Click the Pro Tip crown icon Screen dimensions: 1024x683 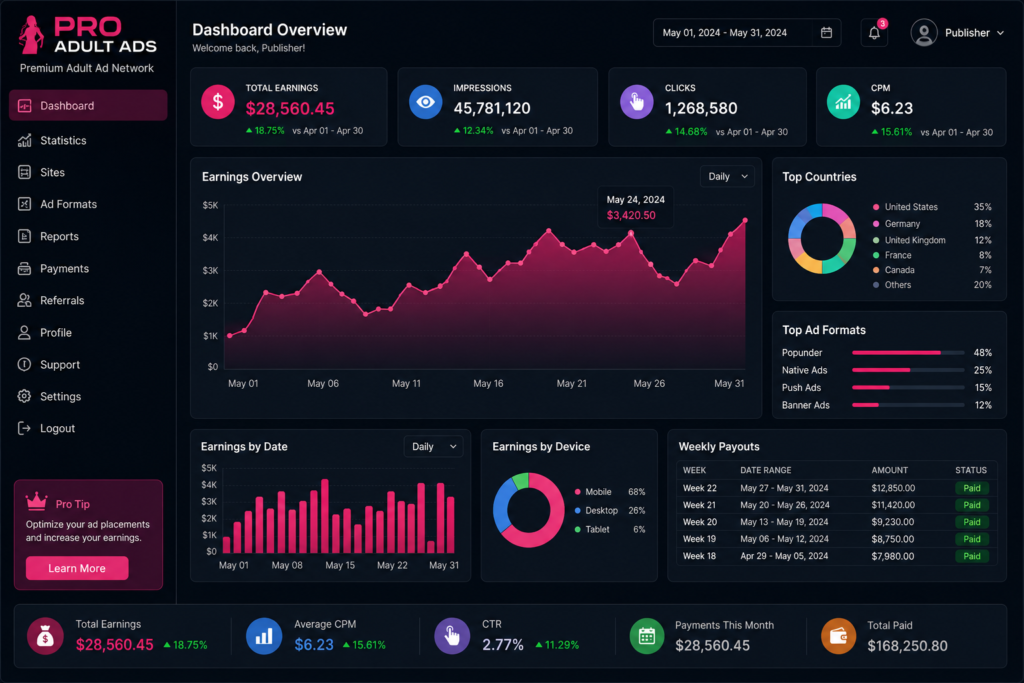click(x=37, y=501)
